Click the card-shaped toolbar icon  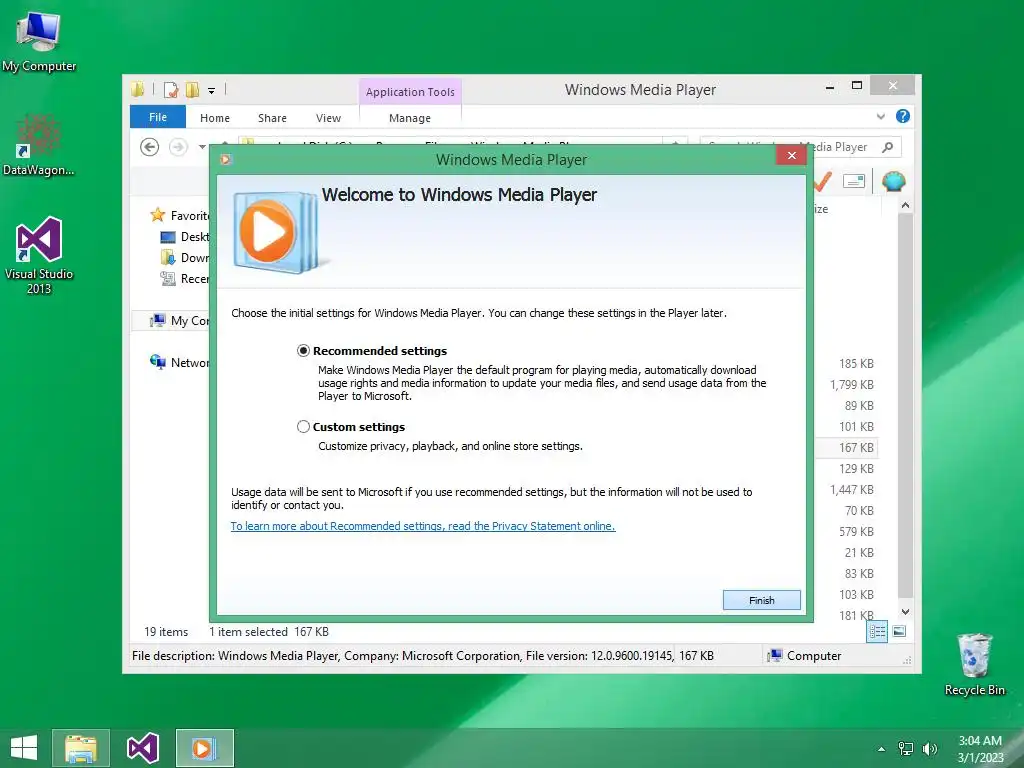click(854, 181)
